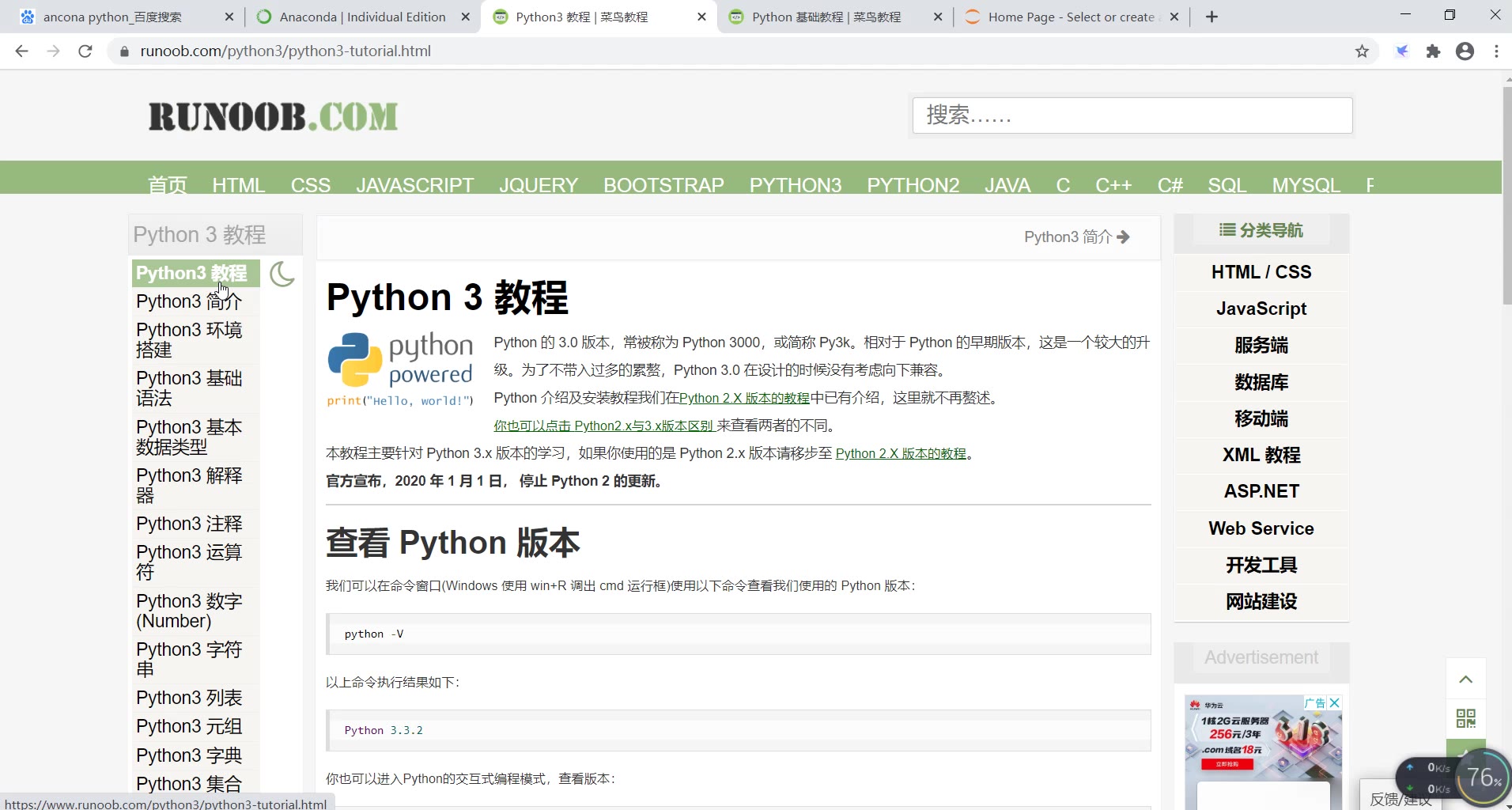Image resolution: width=1512 pixels, height=810 pixels.
Task: Click the 76% system monitor badge
Action: pos(1482,777)
